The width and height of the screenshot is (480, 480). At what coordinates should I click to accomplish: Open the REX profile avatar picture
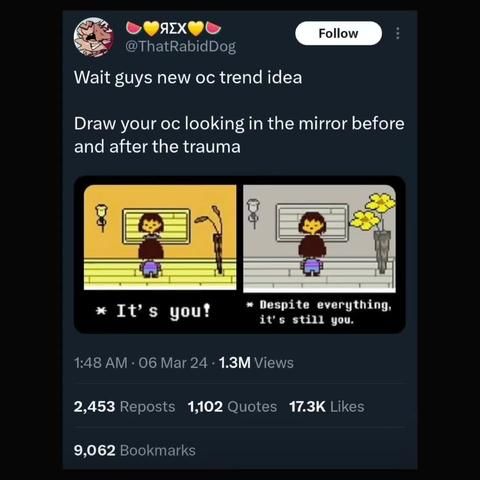point(94,37)
